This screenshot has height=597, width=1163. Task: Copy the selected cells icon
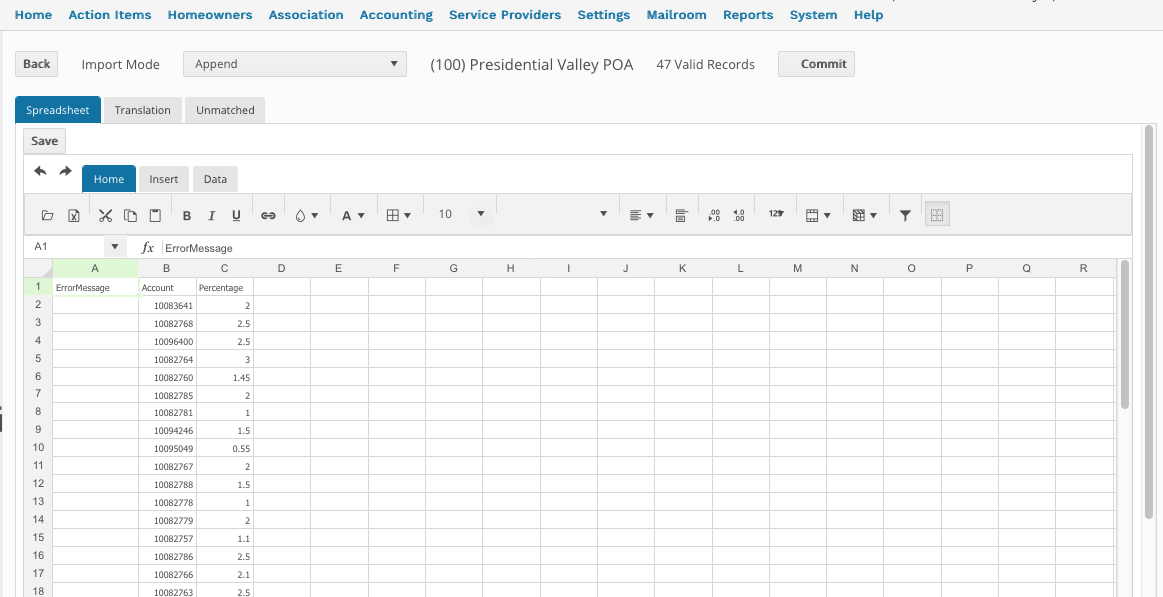131,215
